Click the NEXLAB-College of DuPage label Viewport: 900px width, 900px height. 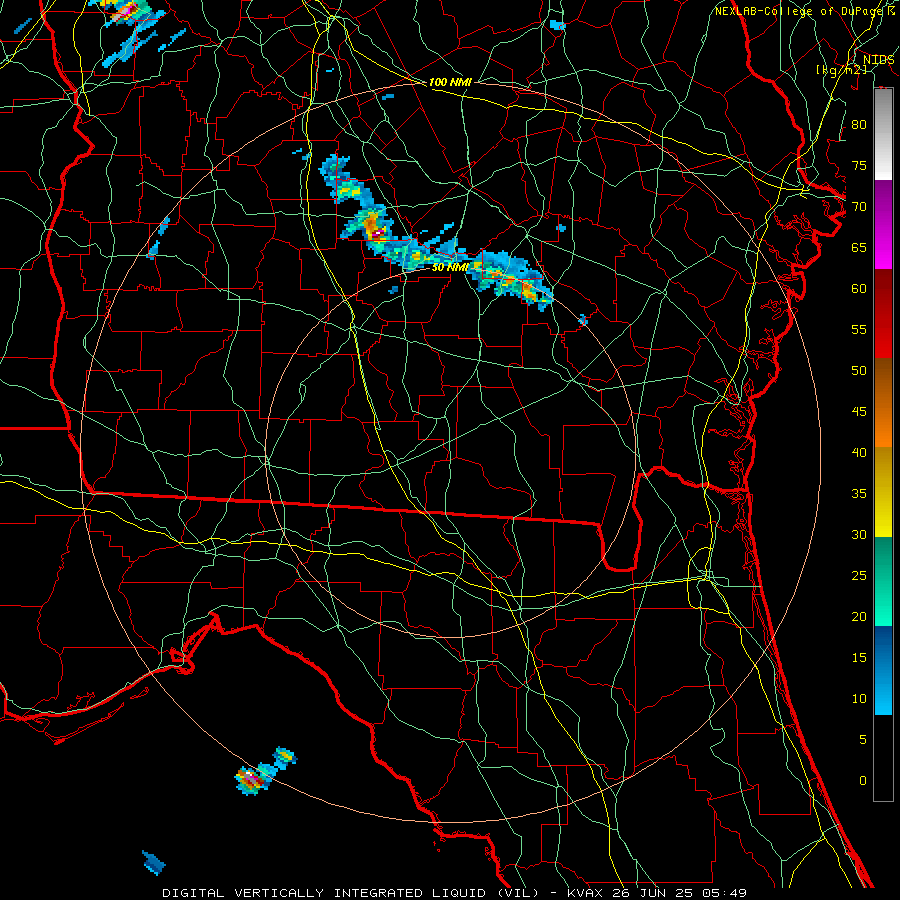click(x=800, y=11)
